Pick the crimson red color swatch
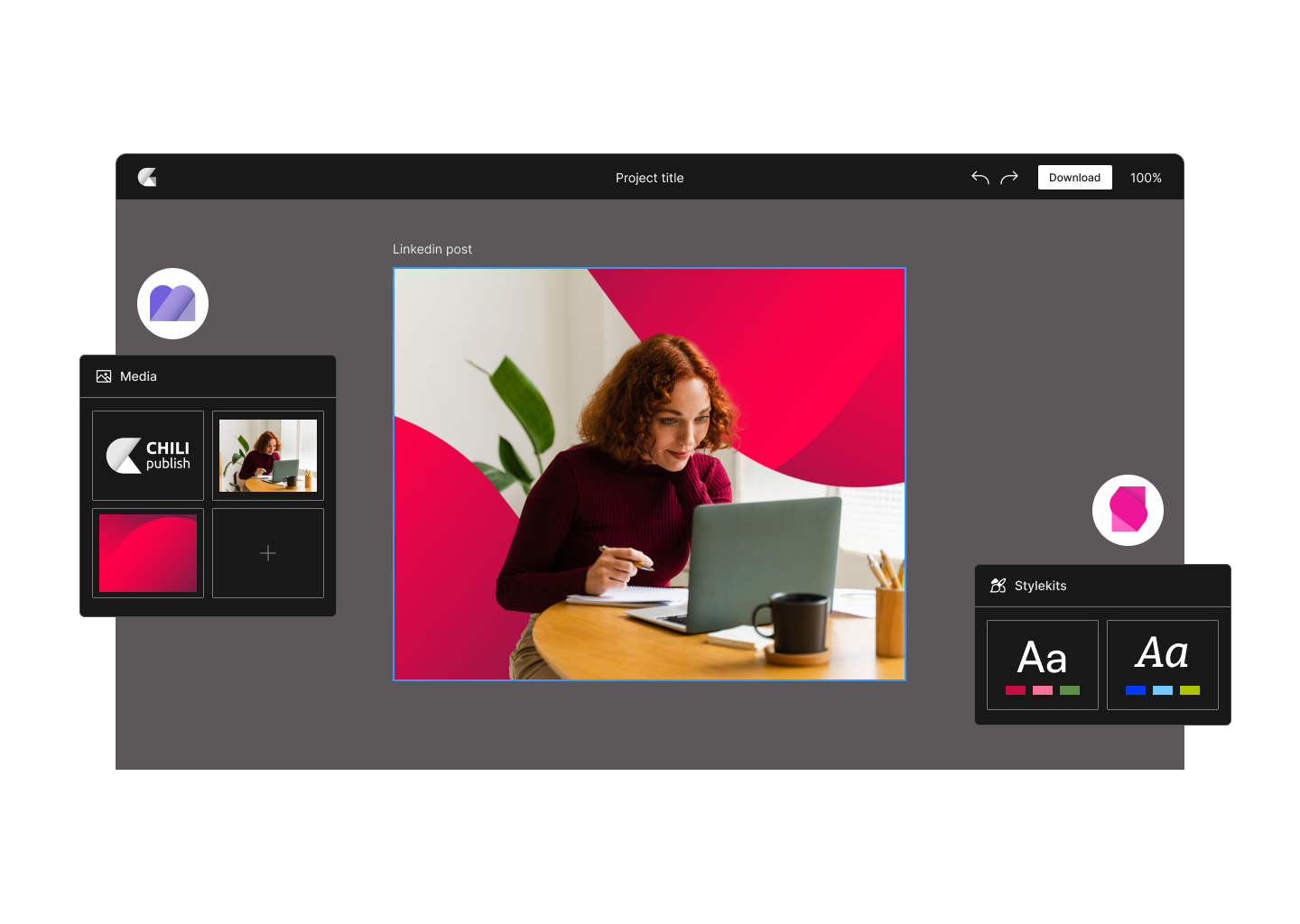Viewport: 1300px width, 924px height. (x=1016, y=690)
